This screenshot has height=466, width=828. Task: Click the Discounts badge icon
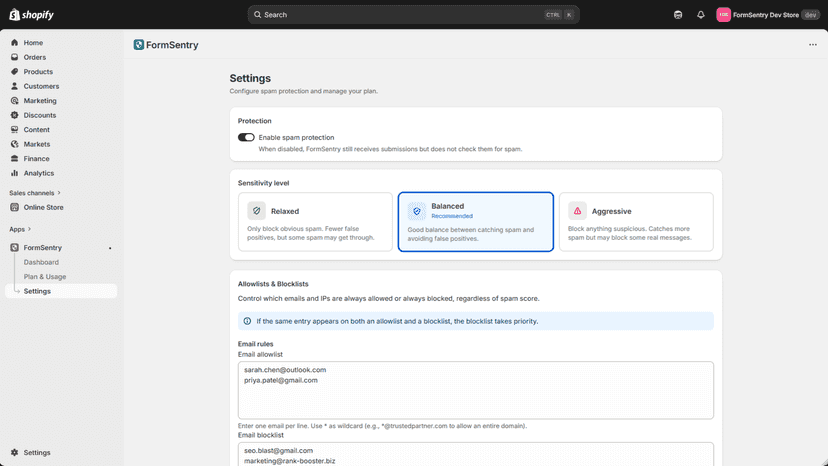(x=14, y=115)
